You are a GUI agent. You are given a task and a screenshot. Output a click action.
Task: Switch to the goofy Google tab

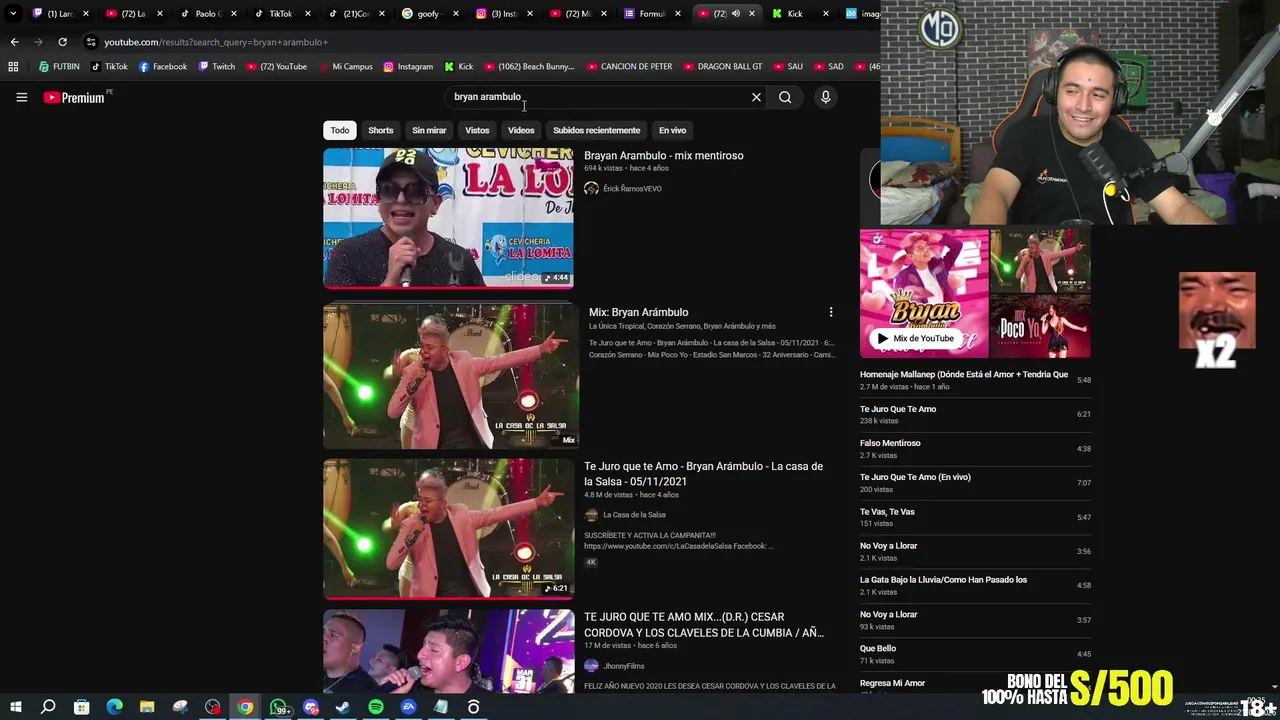click(x=428, y=14)
